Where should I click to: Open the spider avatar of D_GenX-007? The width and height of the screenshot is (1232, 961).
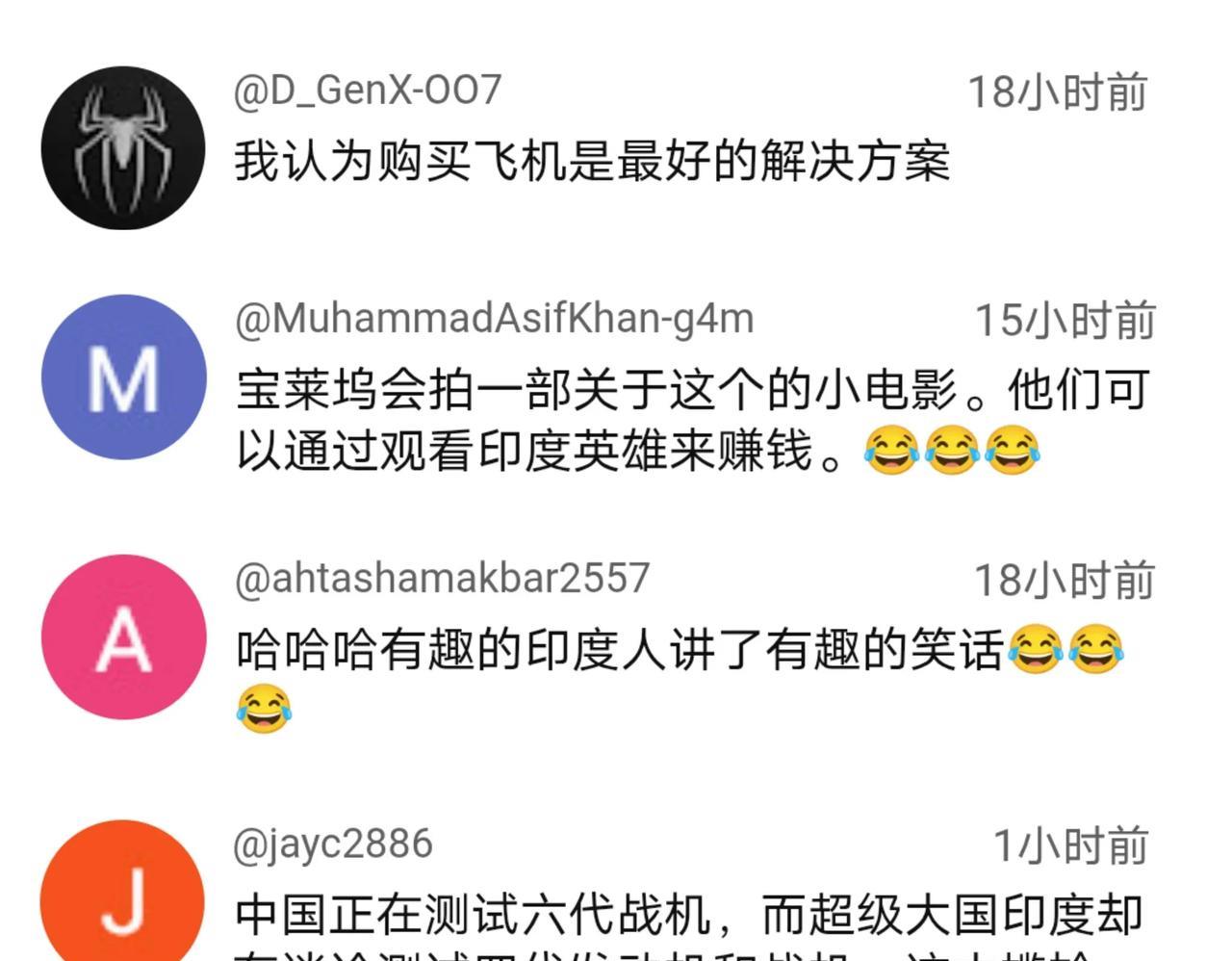coord(123,147)
